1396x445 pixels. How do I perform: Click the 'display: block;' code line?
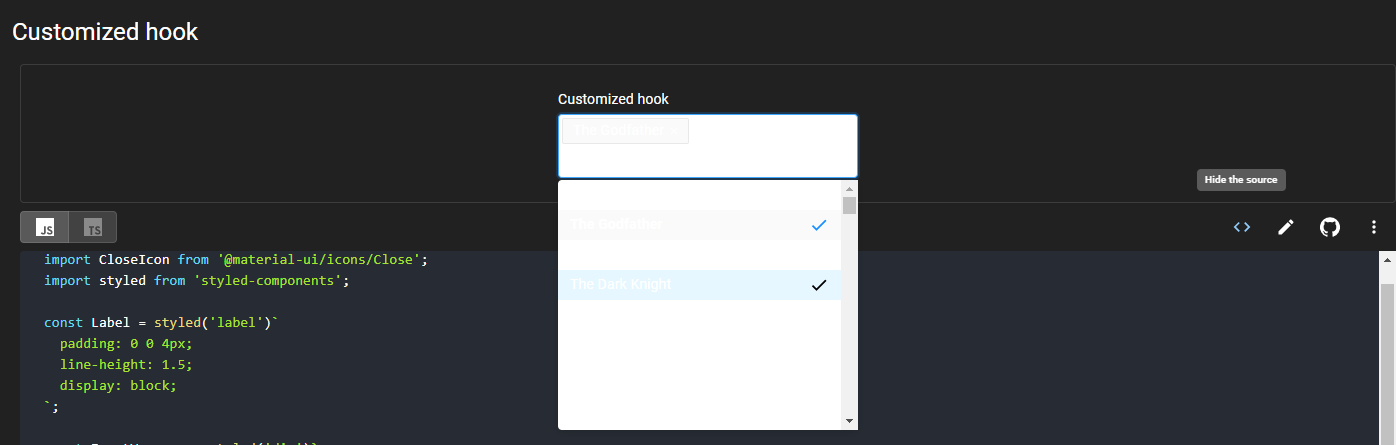click(118, 385)
